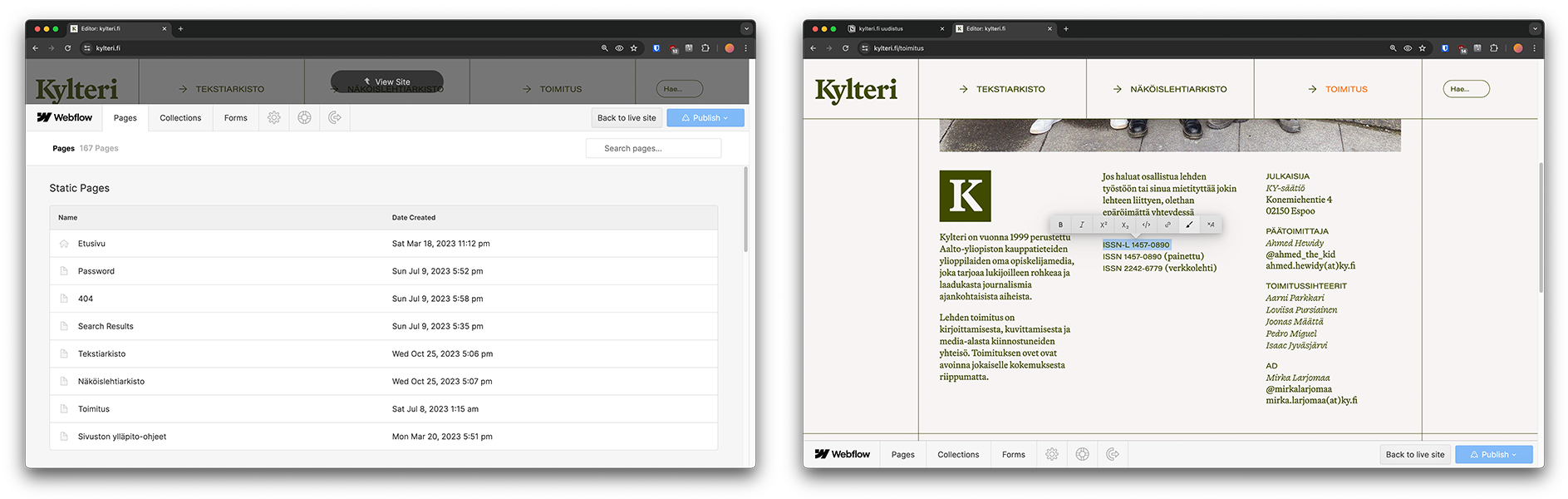Screen dimensions: 1568x499
Task: Click the Webflow logo in left window
Action: coord(65,118)
